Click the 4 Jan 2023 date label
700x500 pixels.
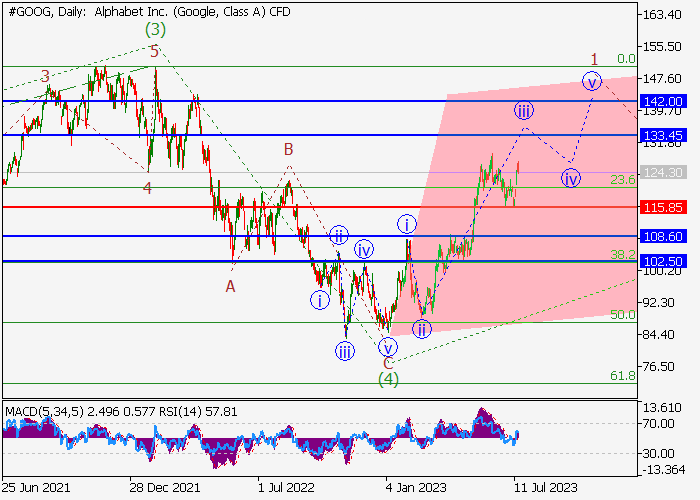(416, 487)
